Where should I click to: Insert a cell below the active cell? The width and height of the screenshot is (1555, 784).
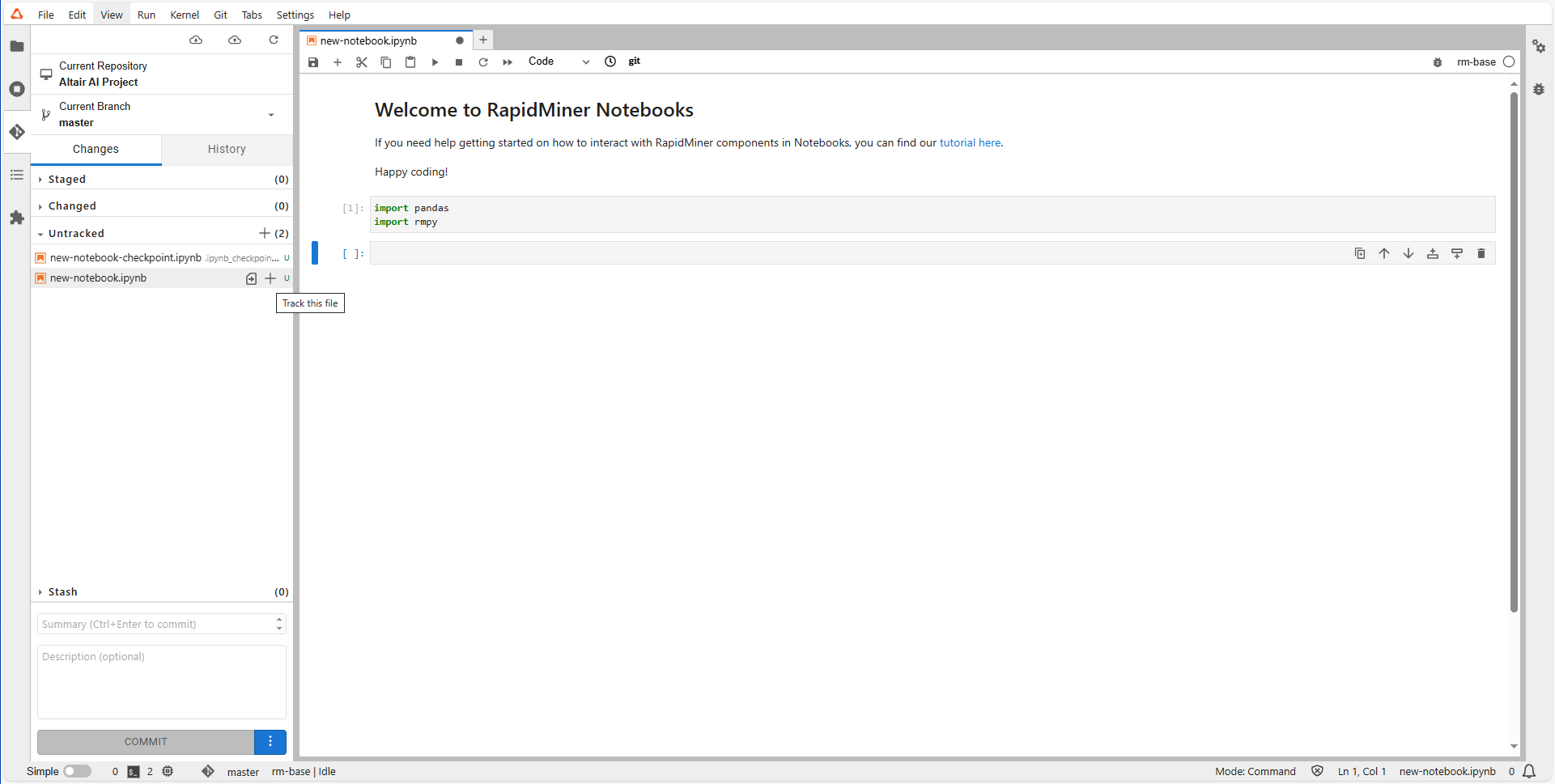[x=1457, y=253]
